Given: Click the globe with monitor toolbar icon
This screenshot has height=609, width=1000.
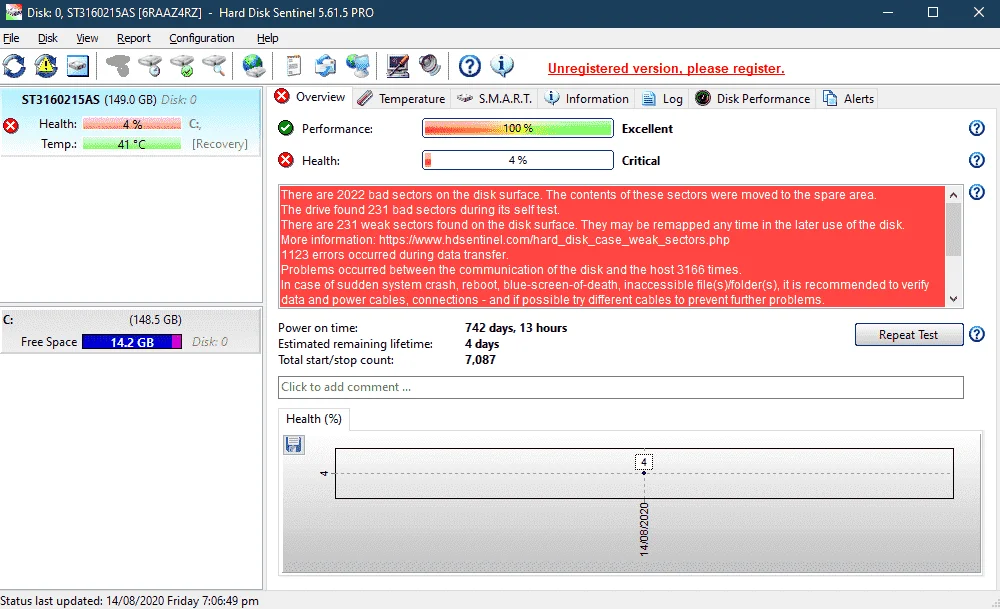Looking at the screenshot, I should (358, 66).
